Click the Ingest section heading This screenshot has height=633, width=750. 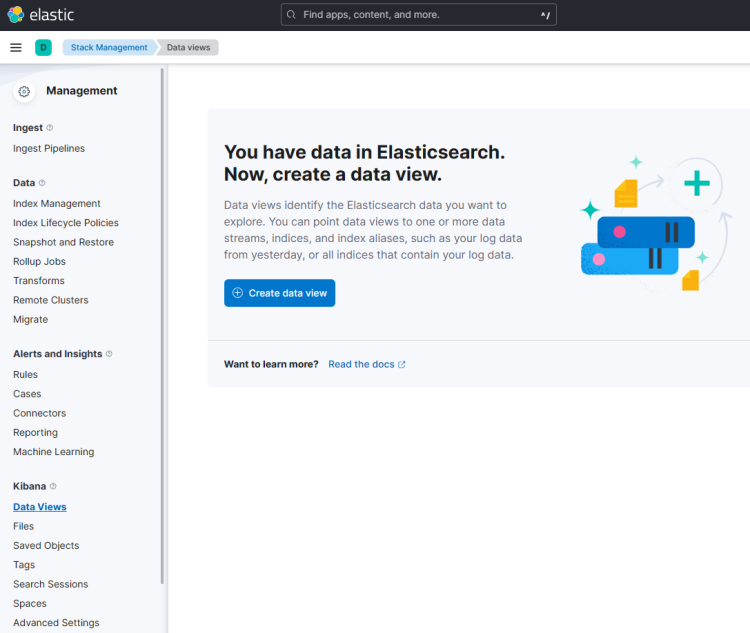point(28,128)
